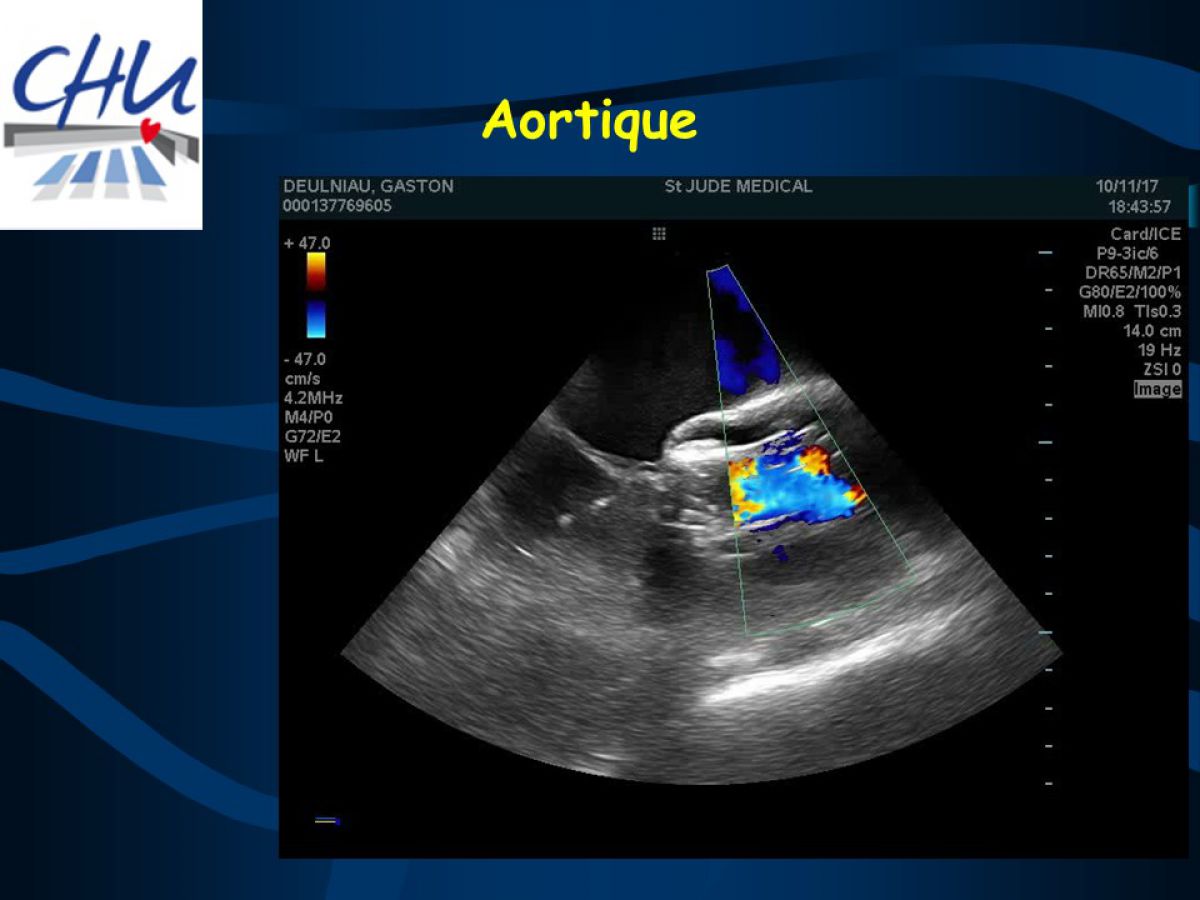Viewport: 1200px width, 900px height.
Task: Click the red-yellow positive velocity color bar
Action: click(315, 272)
